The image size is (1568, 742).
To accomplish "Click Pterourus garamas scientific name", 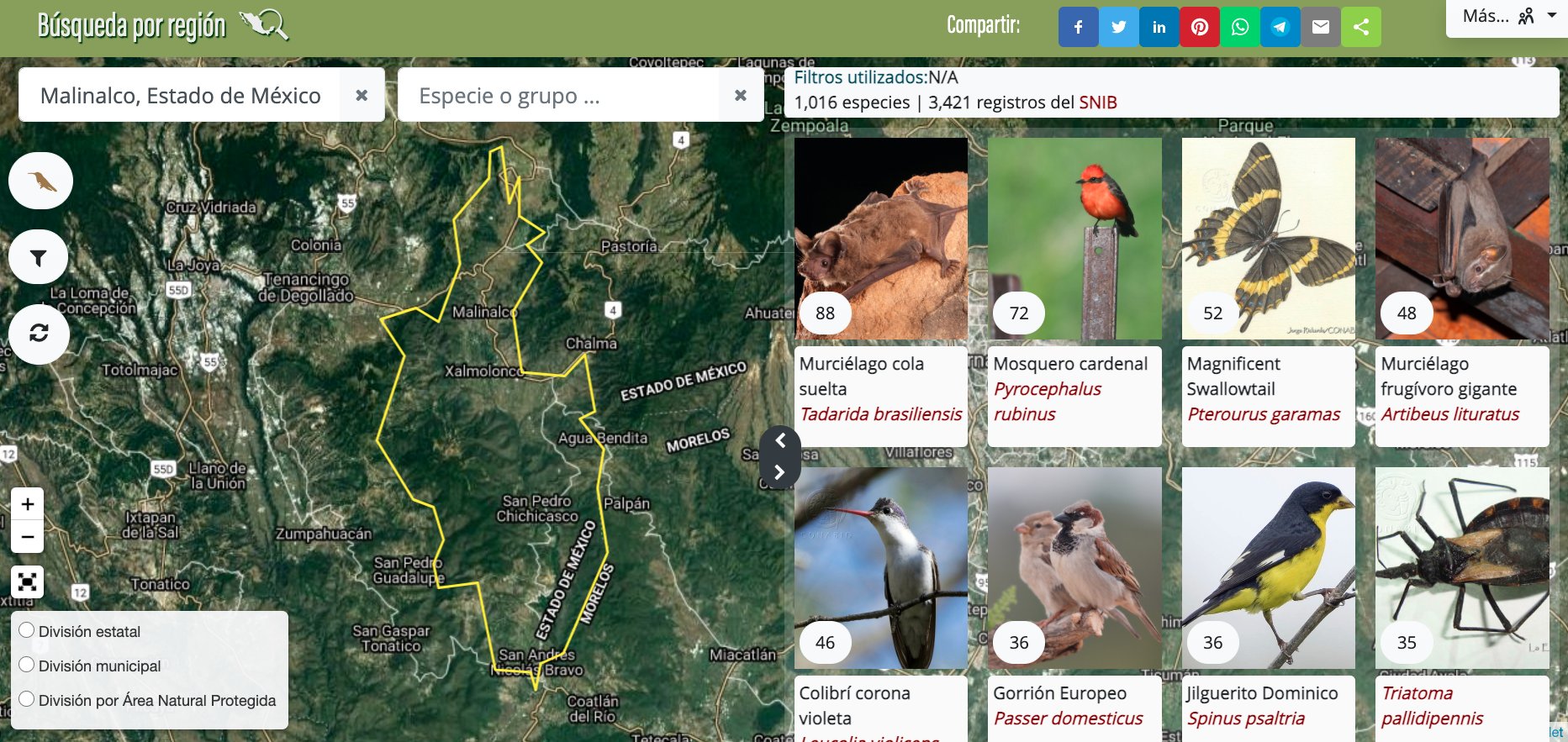I will 1264,414.
